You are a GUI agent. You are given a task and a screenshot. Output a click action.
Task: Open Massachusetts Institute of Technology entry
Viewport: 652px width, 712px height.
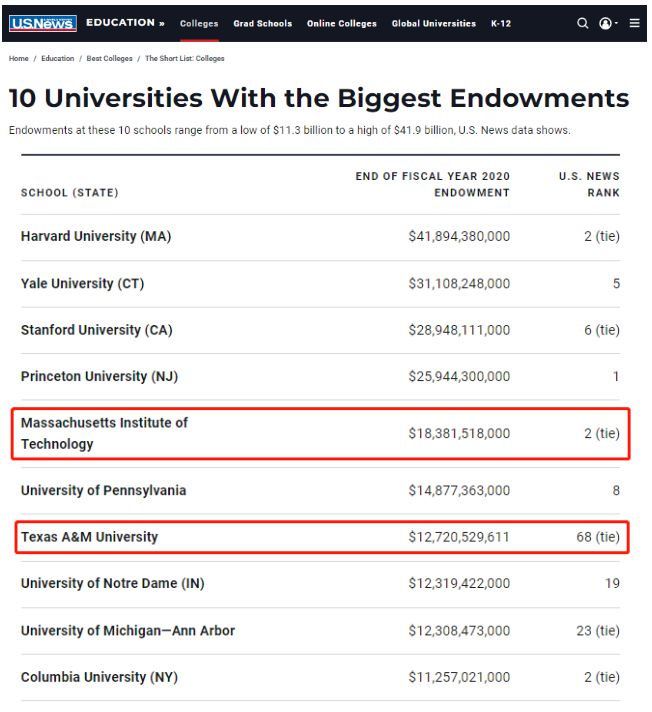click(x=104, y=433)
